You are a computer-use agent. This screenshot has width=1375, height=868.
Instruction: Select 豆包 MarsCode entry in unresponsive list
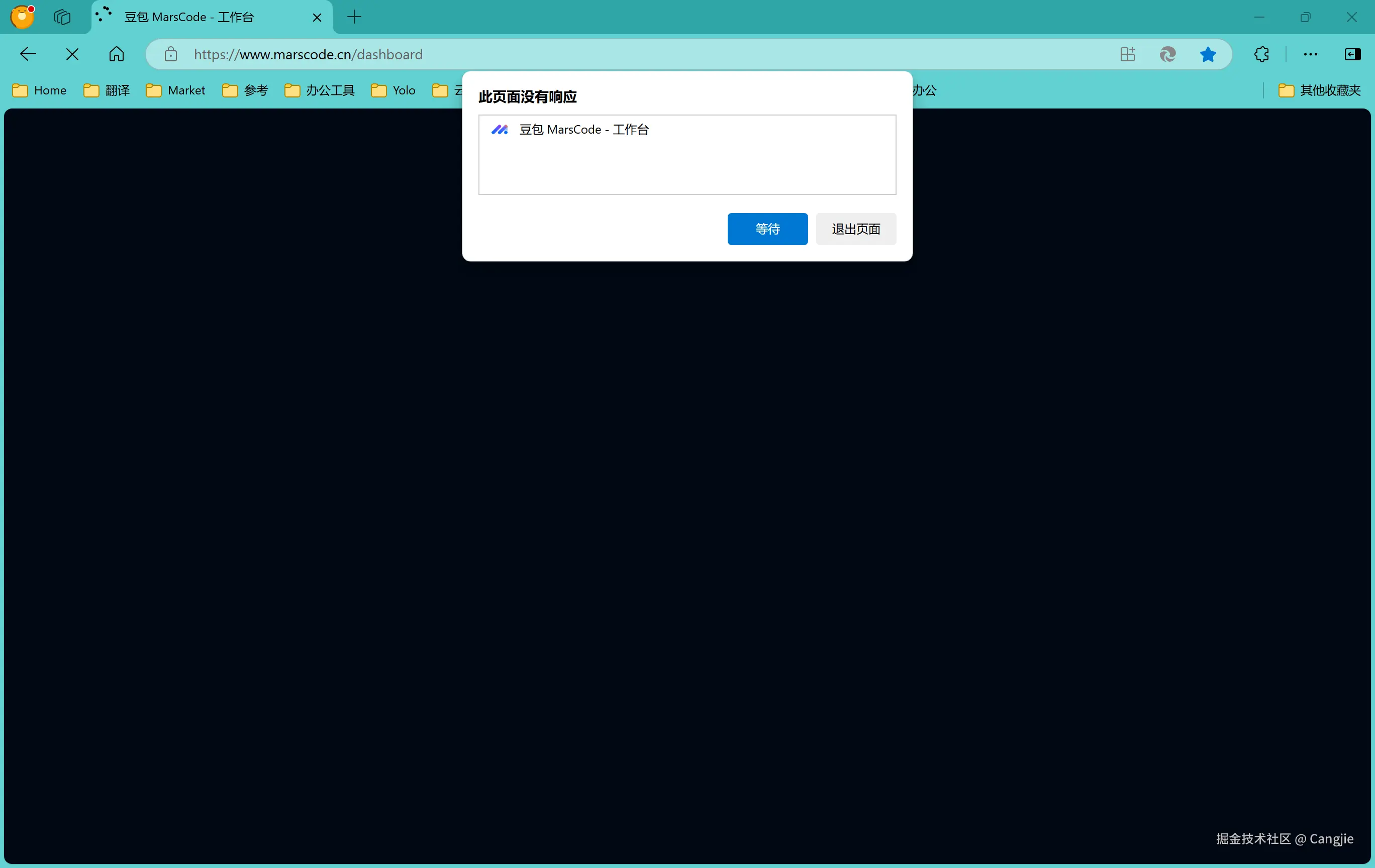click(583, 130)
